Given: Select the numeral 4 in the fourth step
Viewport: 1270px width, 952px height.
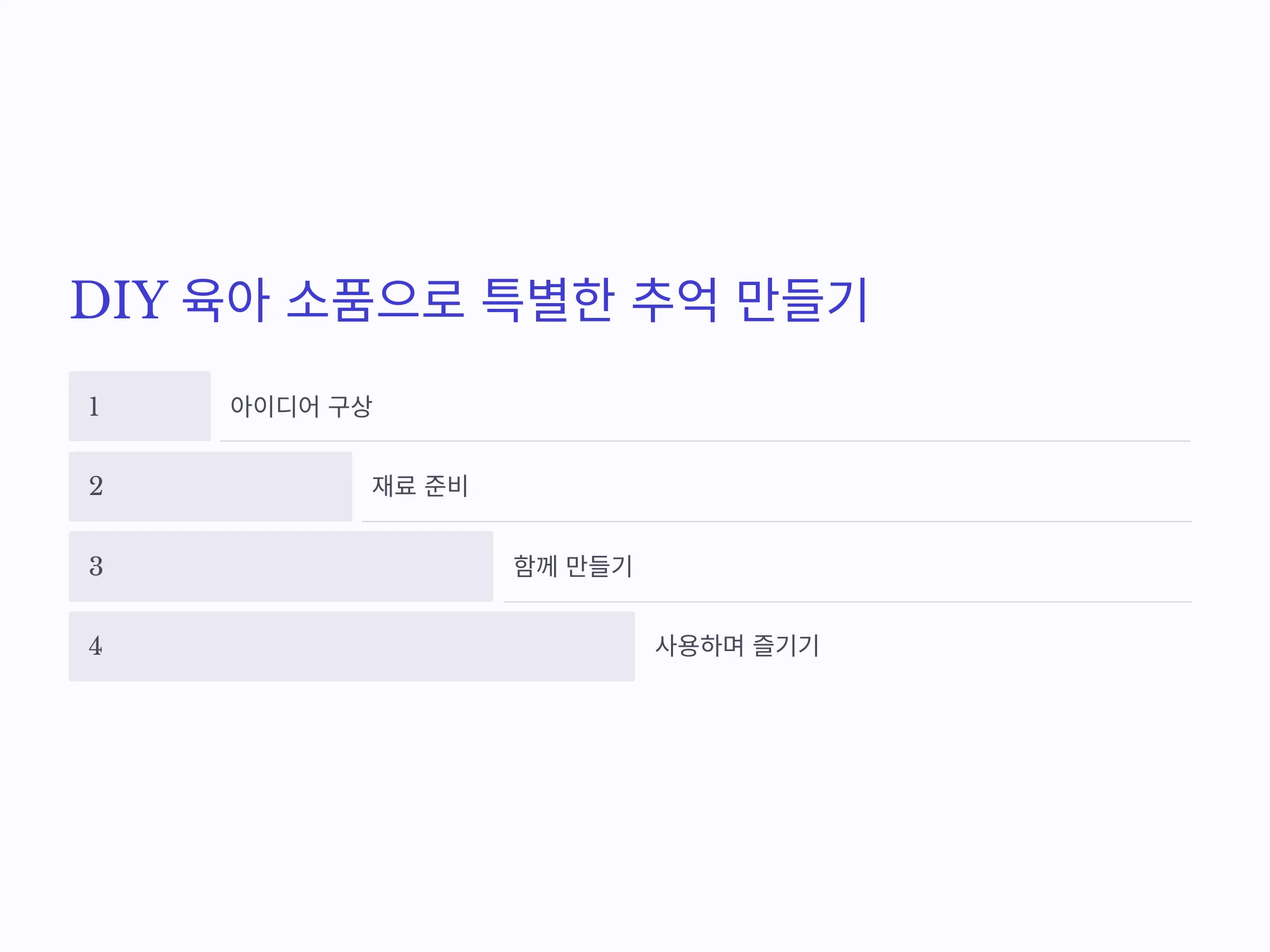Looking at the screenshot, I should tap(96, 646).
